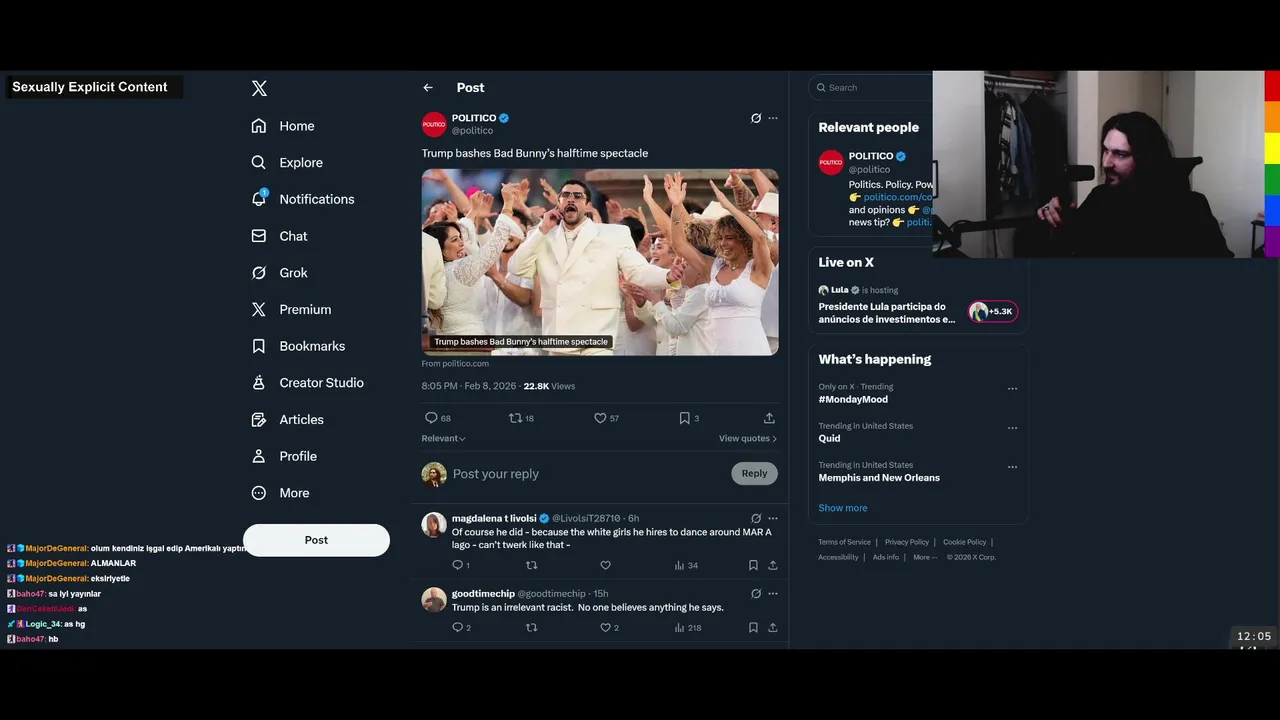The image size is (1280, 720).
Task: Bookmark goodtimechip's comment
Action: 753,628
